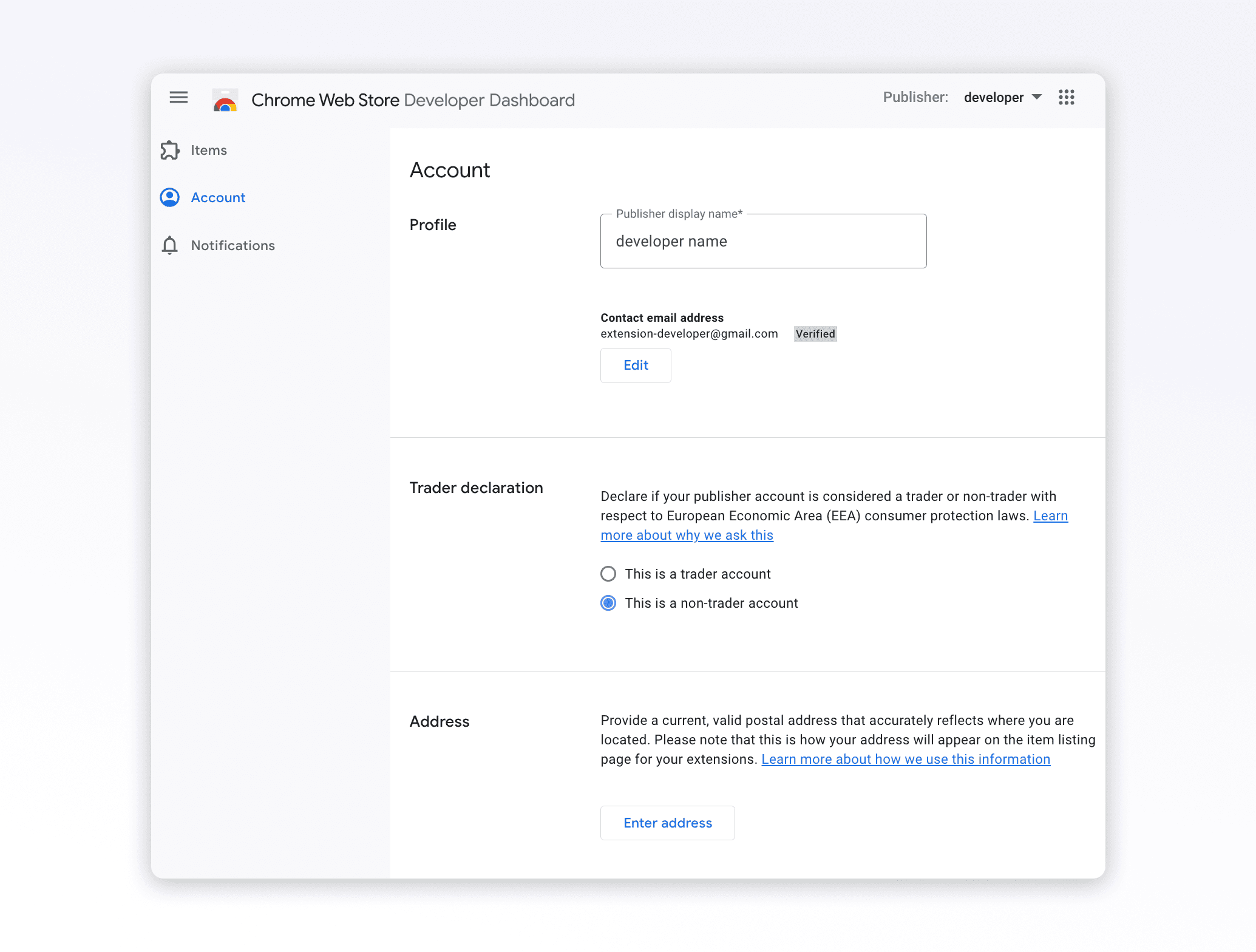Edit the contact email address

(636, 365)
